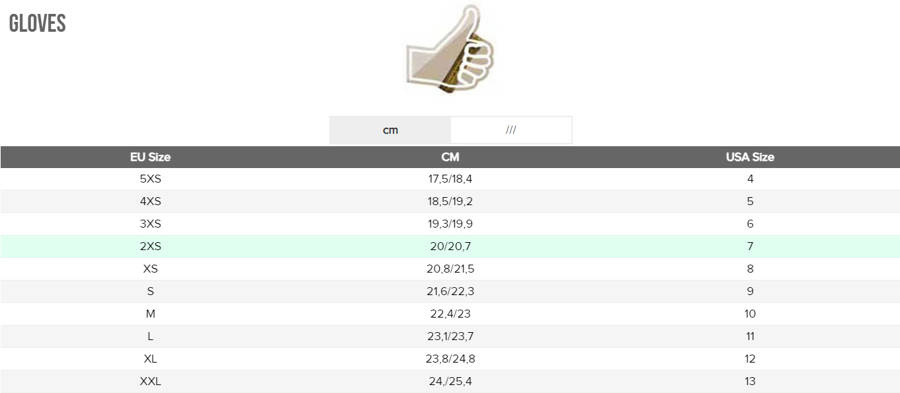The height and width of the screenshot is (393, 900).
Task: Select the 3XS size row
Action: [x=450, y=224]
